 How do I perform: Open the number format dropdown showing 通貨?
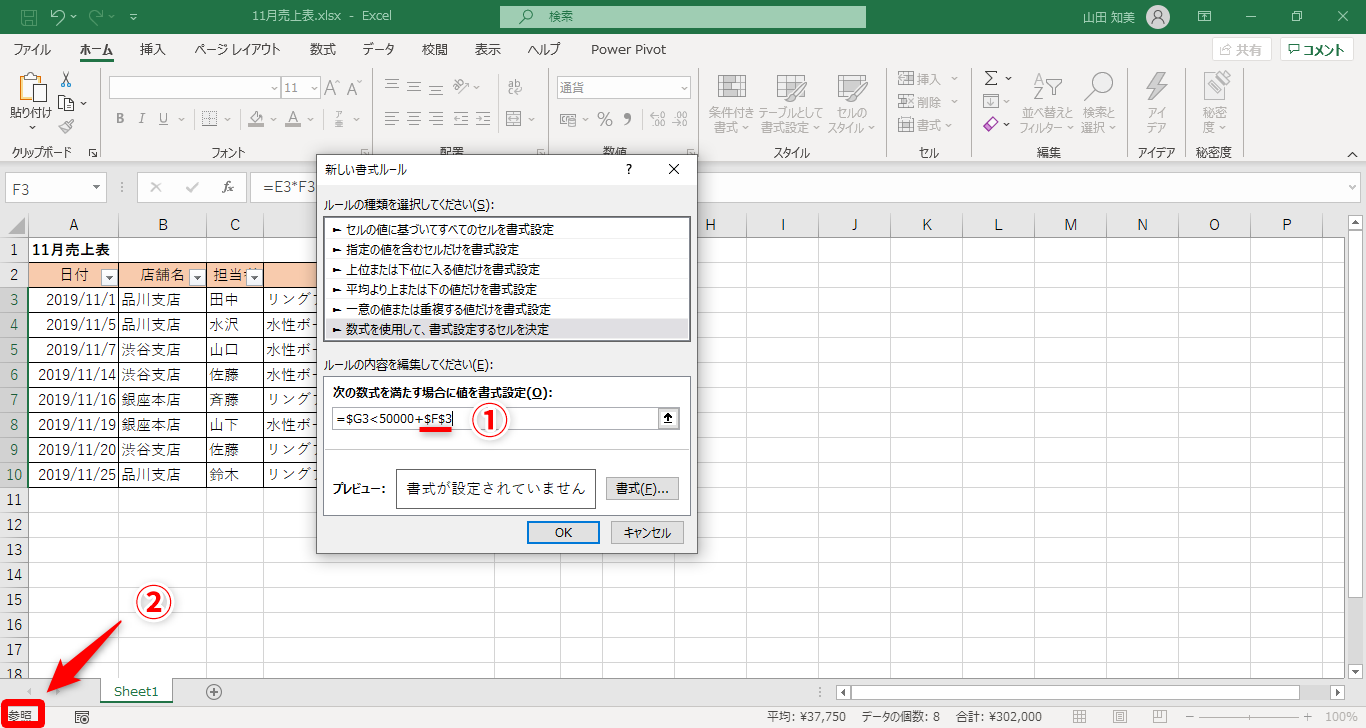point(684,88)
